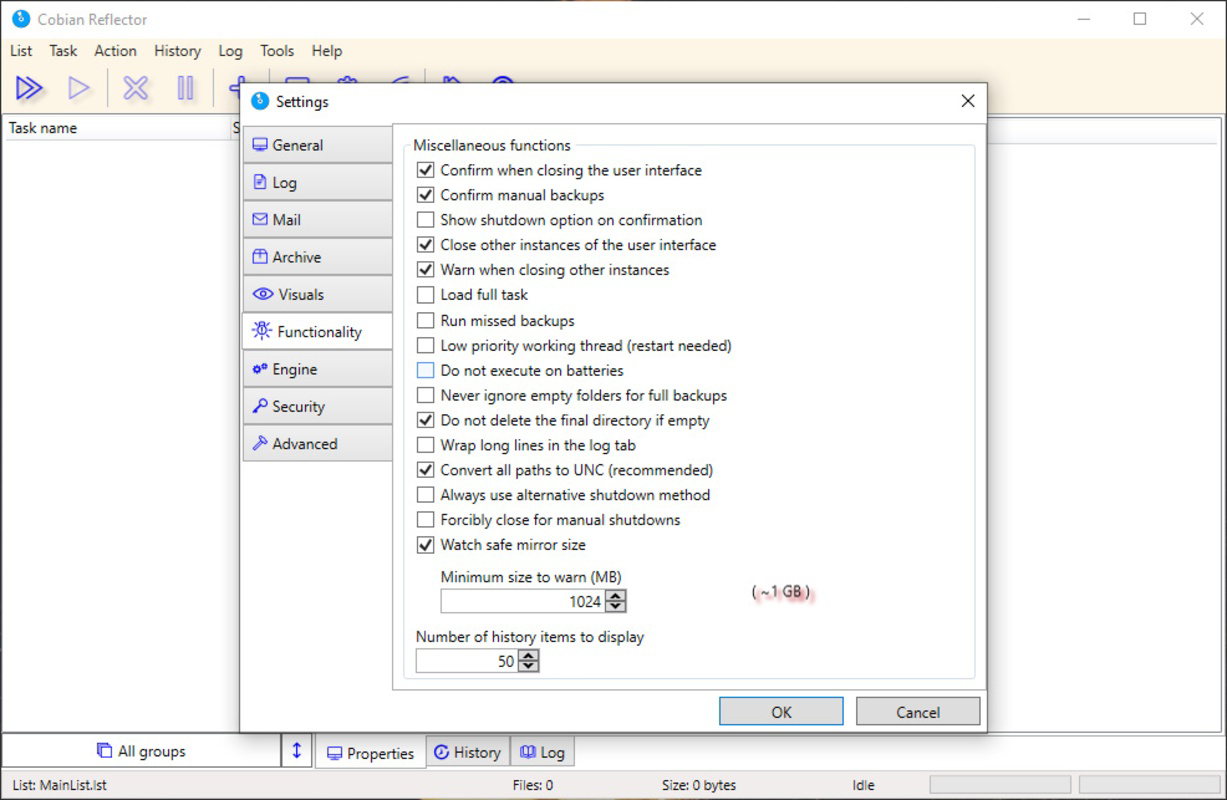Maximize the Cobian Reflector main window
The height and width of the screenshot is (800, 1227).
pos(1140,19)
